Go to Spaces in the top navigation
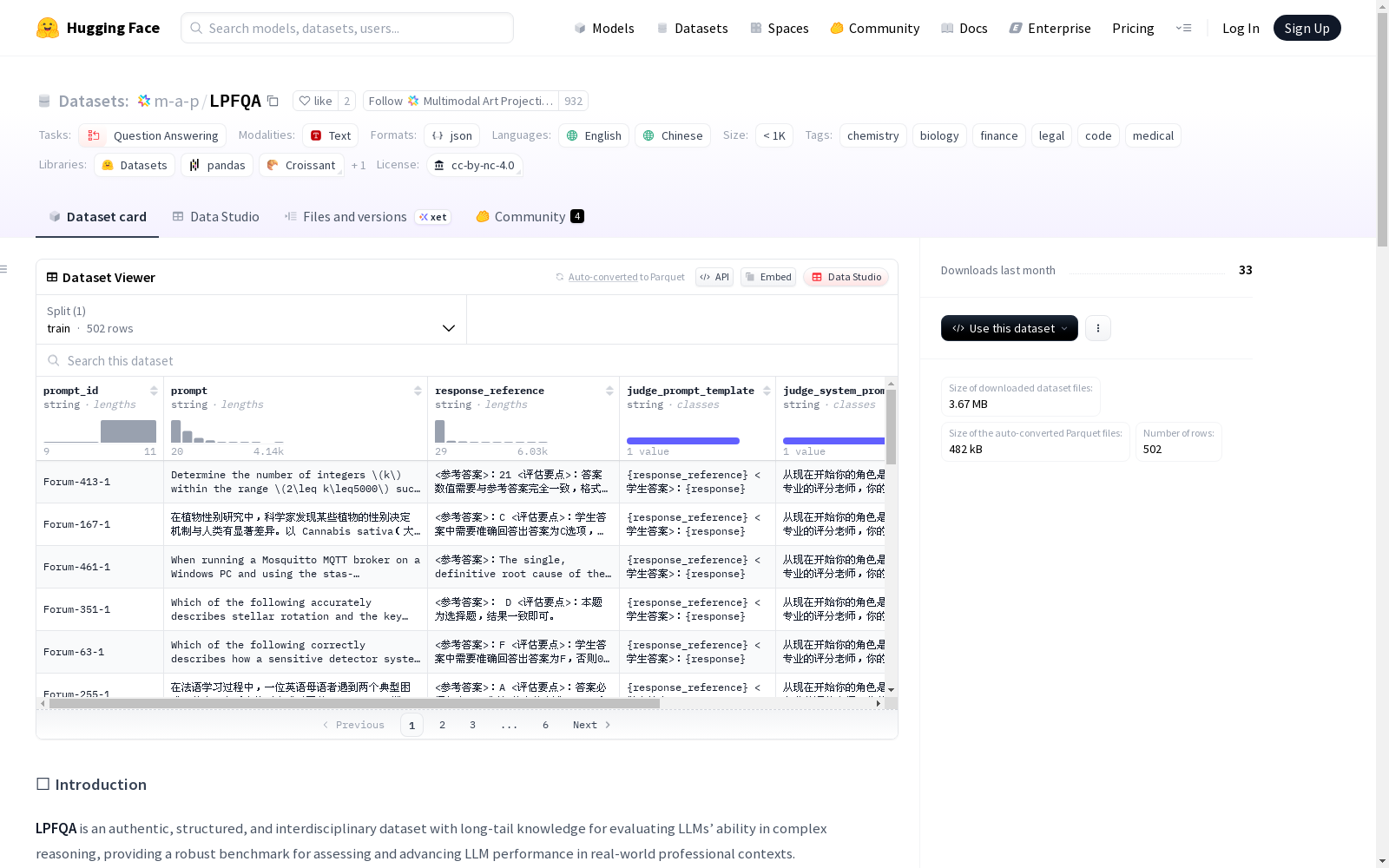The width and height of the screenshot is (1389, 868). pyautogui.click(x=780, y=28)
